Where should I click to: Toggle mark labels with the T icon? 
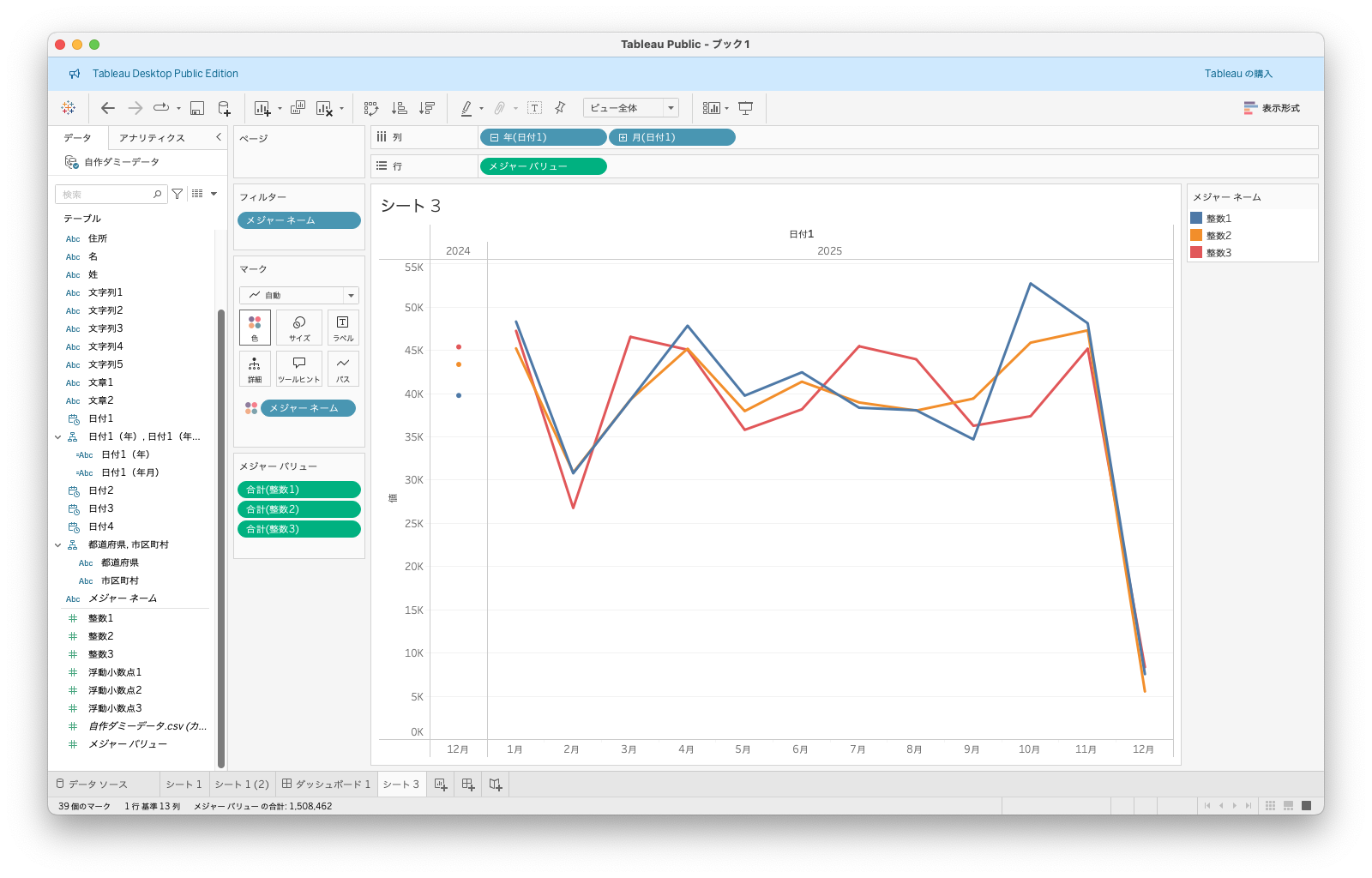[x=534, y=108]
